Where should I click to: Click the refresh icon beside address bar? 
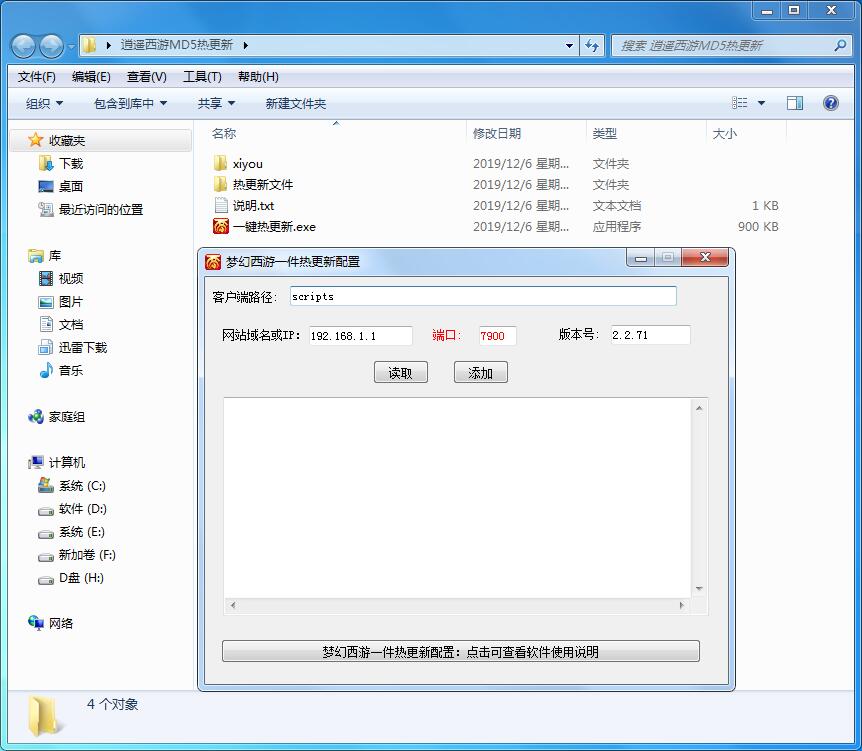click(592, 45)
